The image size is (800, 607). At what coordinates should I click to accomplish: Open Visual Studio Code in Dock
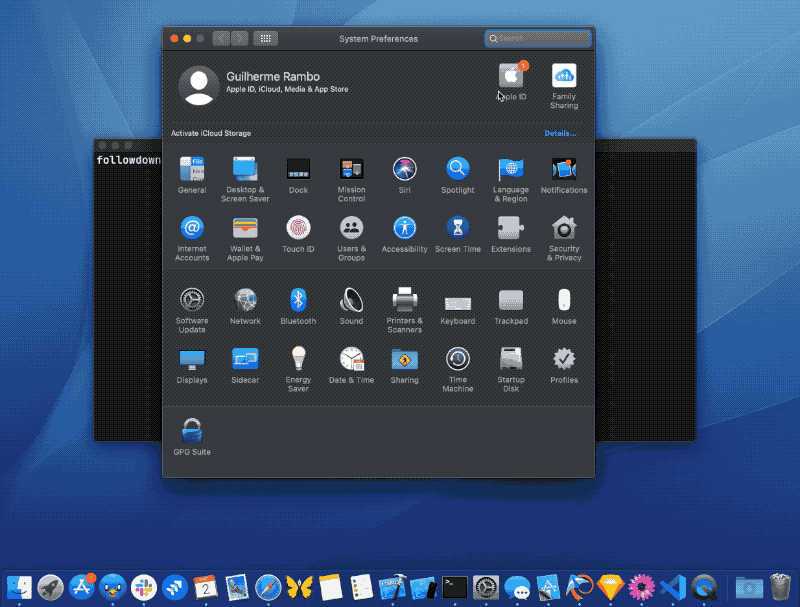[x=673, y=587]
